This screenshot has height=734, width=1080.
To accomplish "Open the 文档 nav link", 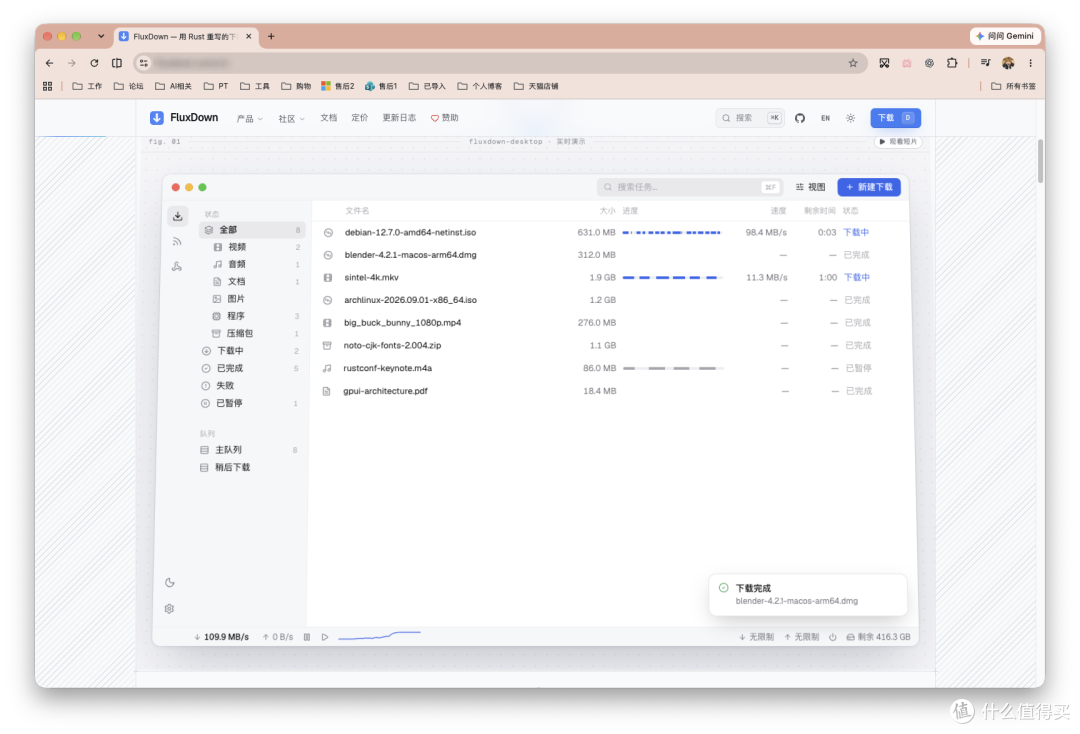I will coord(329,118).
